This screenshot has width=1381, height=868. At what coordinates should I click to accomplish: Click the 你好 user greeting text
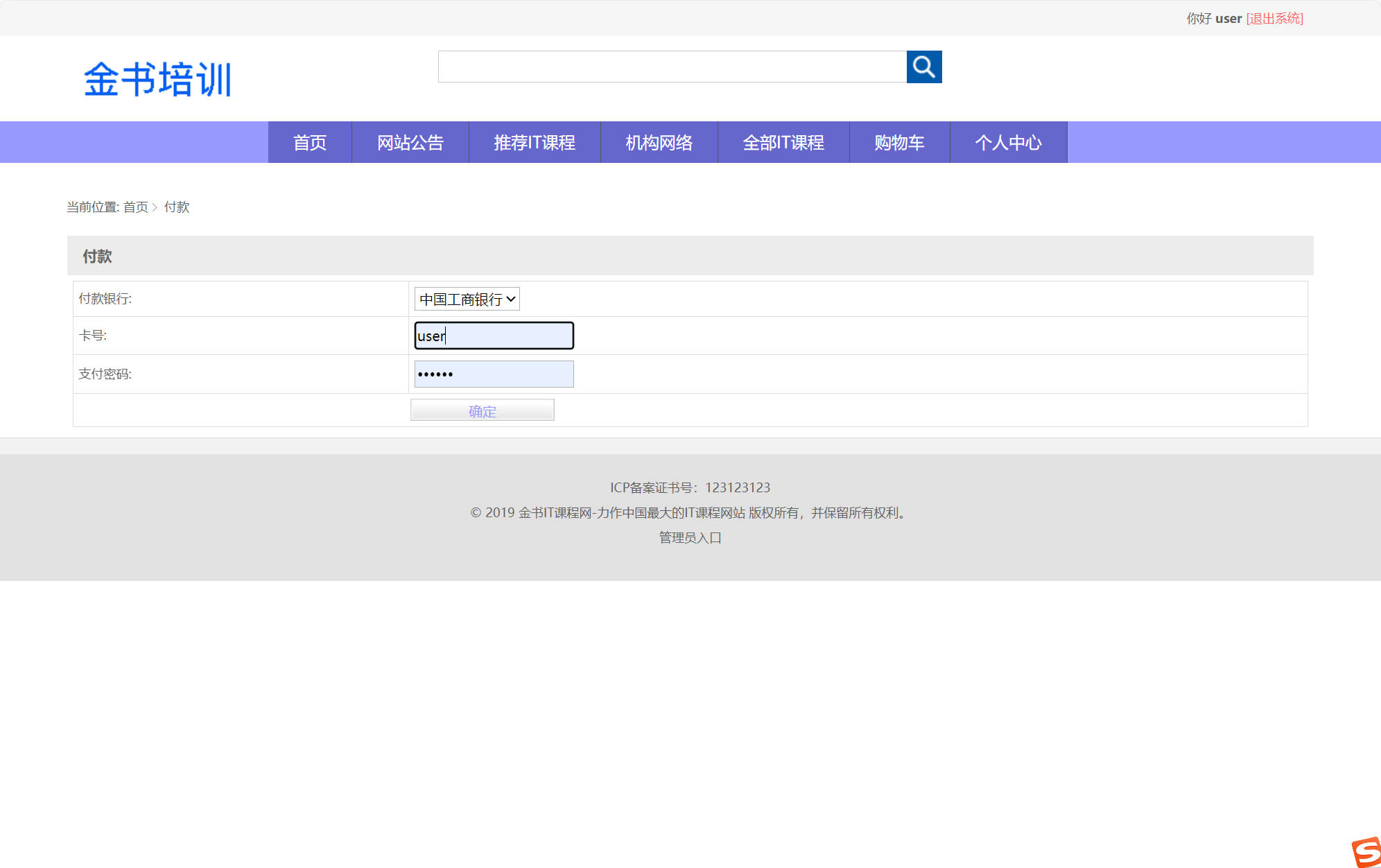click(1210, 18)
